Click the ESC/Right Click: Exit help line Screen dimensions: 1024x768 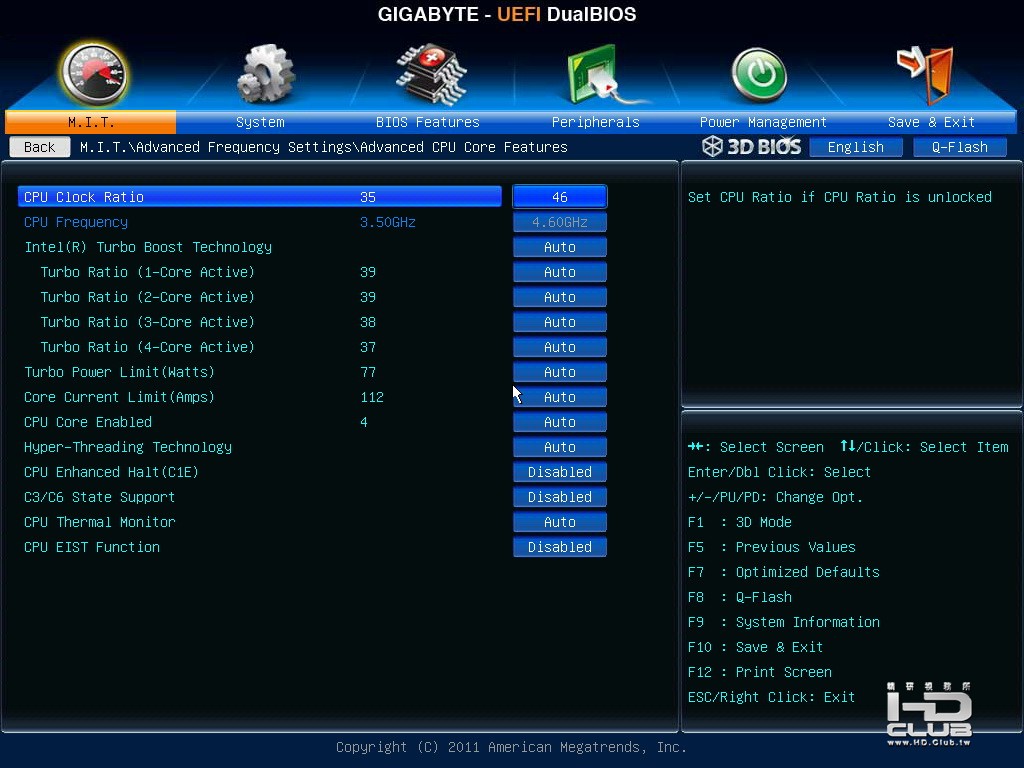coord(771,697)
